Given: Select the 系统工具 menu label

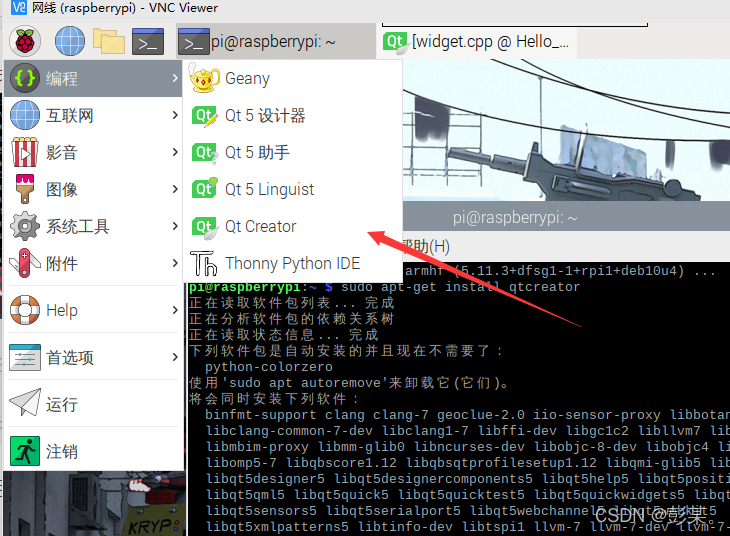Looking at the screenshot, I should tap(77, 226).
